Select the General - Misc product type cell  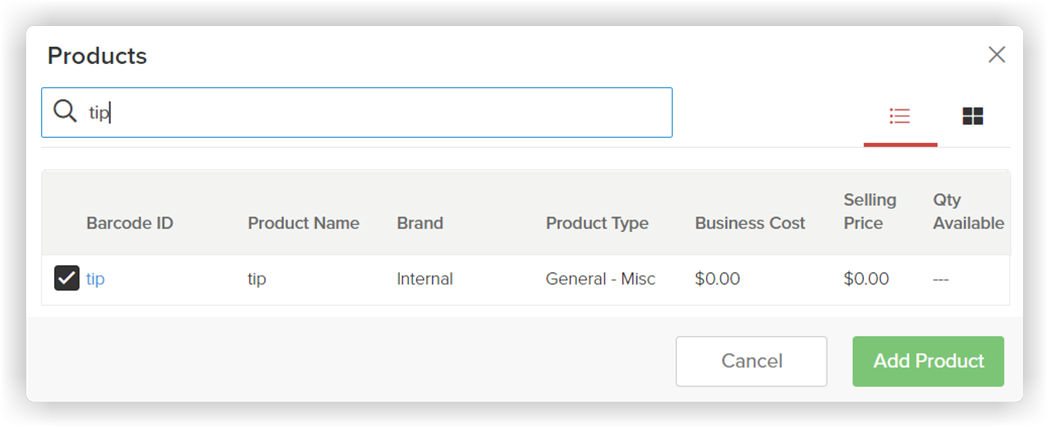601,278
